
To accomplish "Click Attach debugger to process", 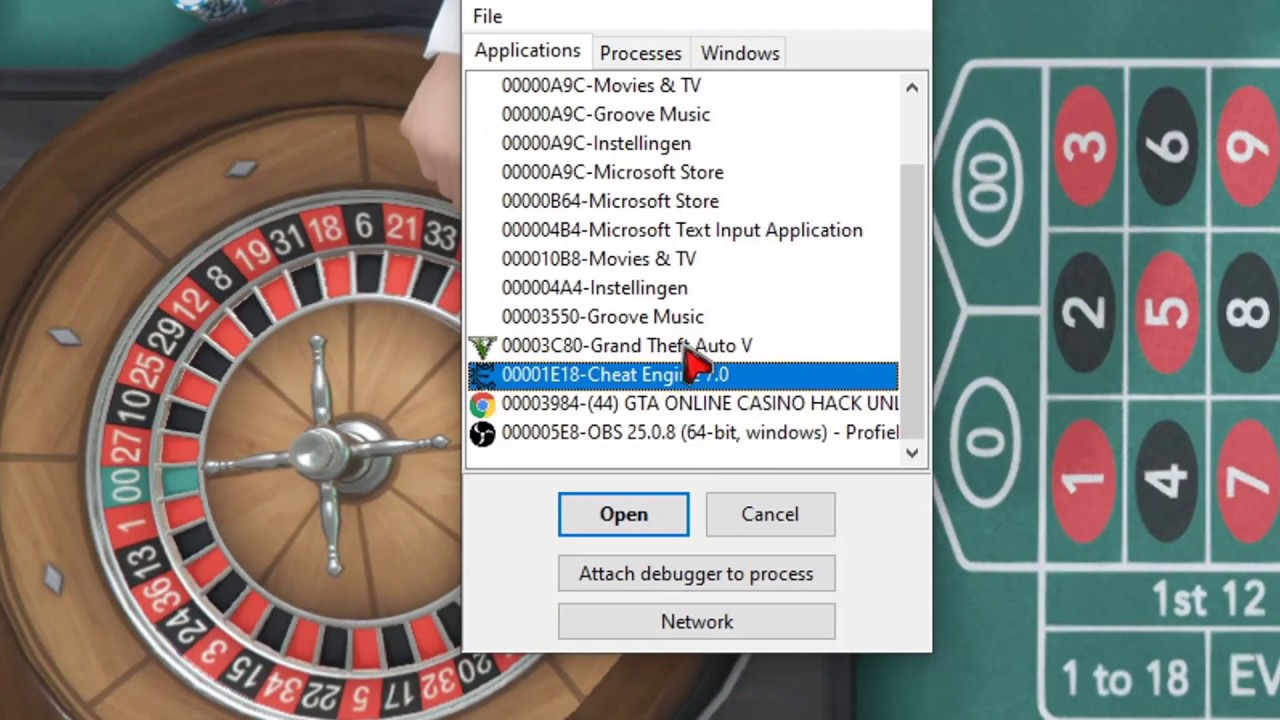I will tap(696, 574).
